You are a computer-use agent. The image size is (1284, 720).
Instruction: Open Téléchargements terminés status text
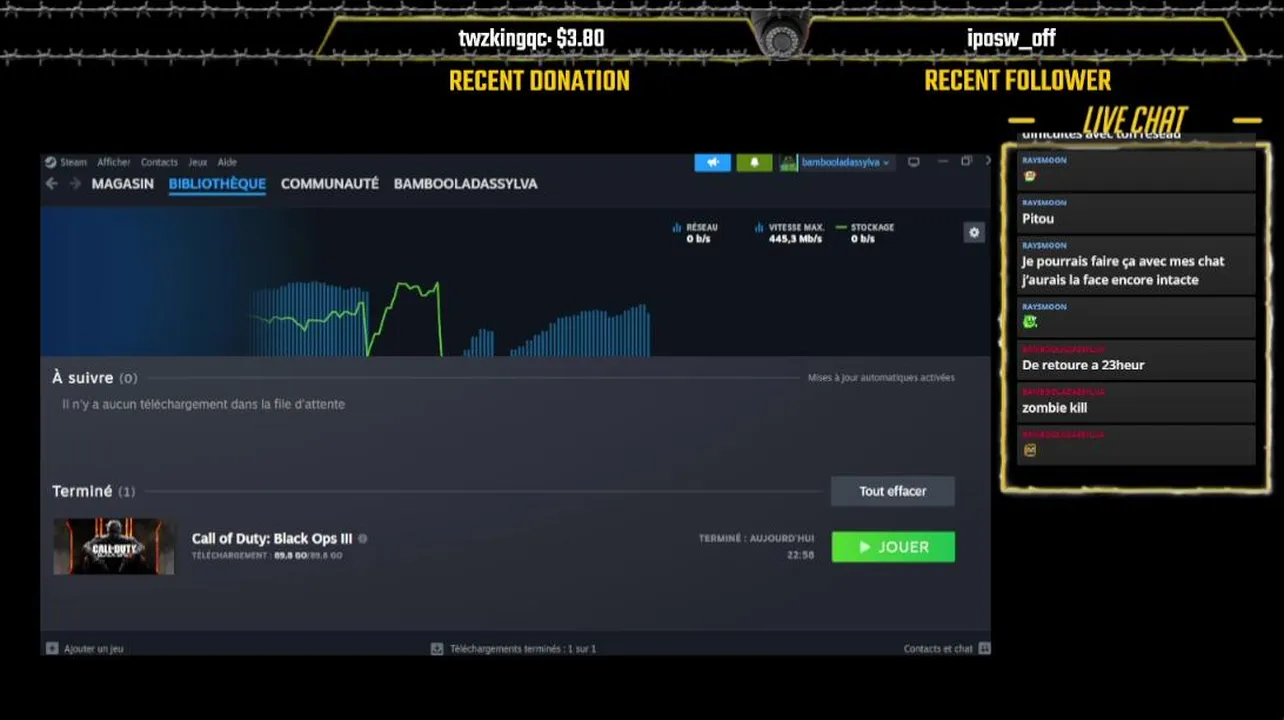(x=523, y=649)
